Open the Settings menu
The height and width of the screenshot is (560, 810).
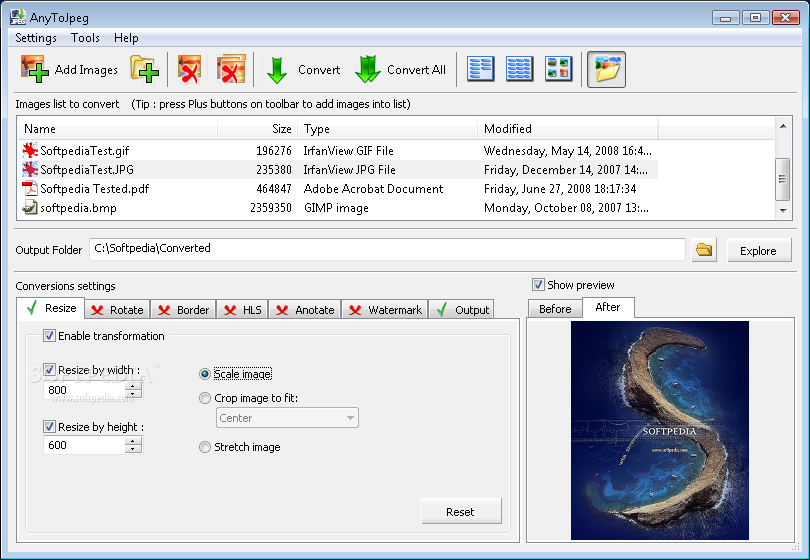[36, 38]
